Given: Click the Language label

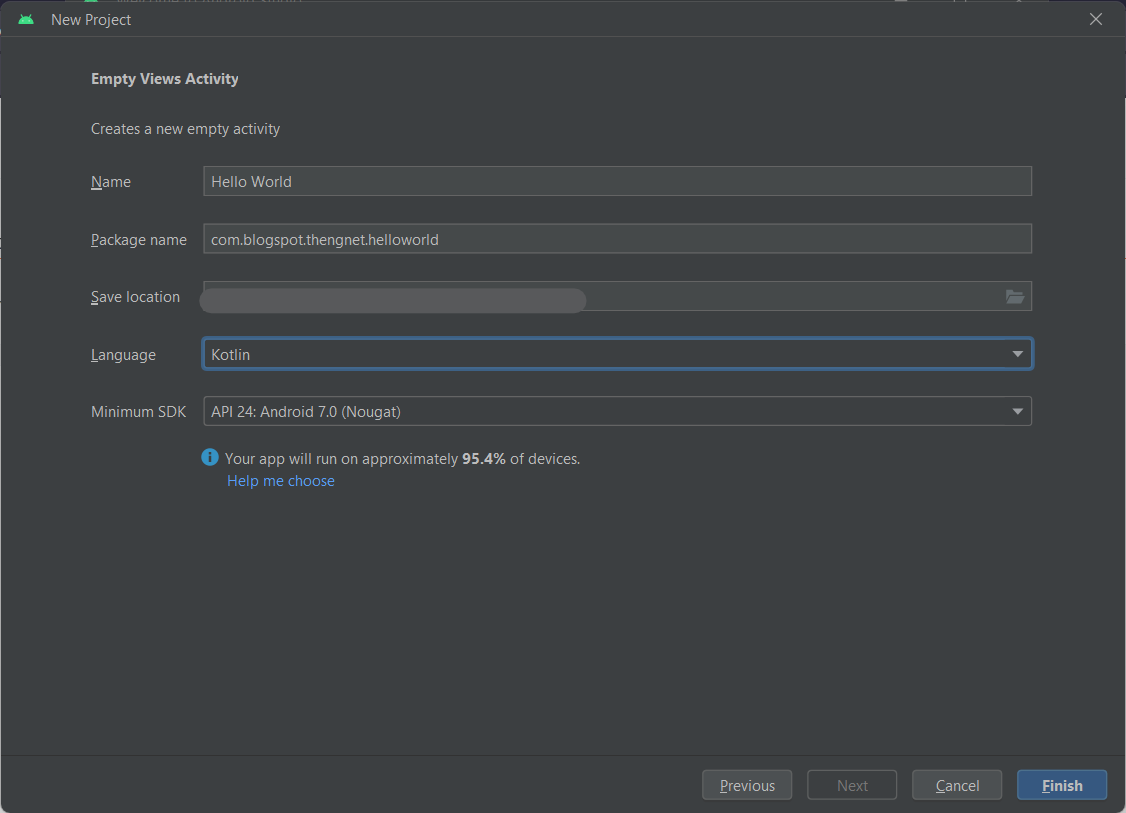Looking at the screenshot, I should click(123, 355).
